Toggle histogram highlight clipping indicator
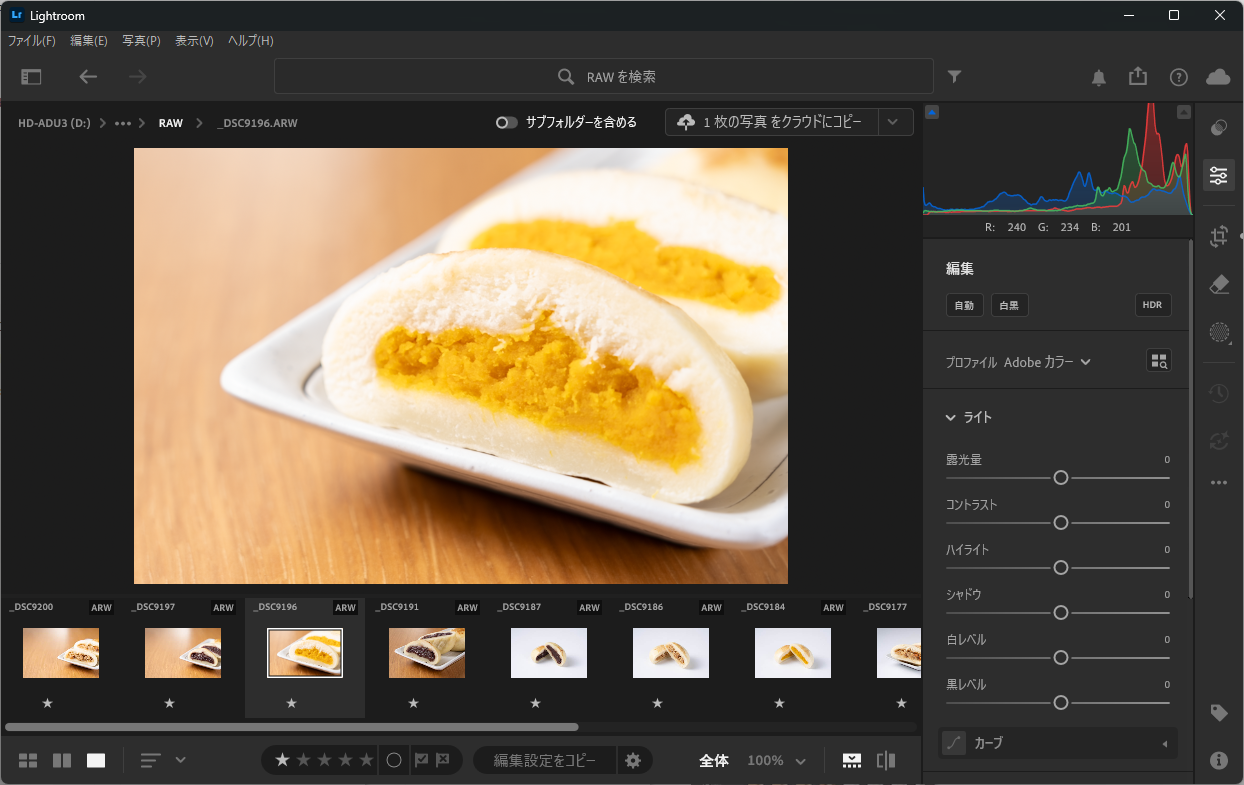The width and height of the screenshot is (1244, 785). [1185, 112]
